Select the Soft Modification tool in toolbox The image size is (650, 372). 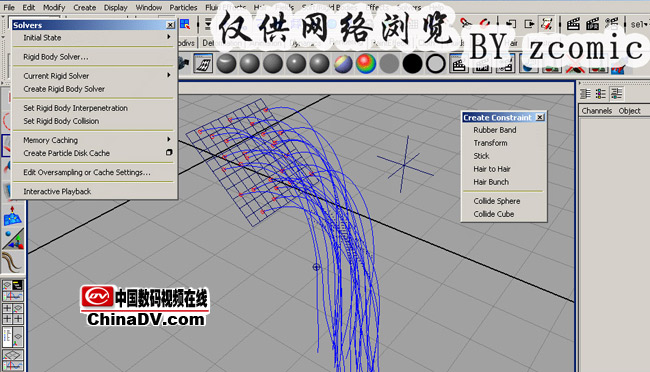pos(12,215)
